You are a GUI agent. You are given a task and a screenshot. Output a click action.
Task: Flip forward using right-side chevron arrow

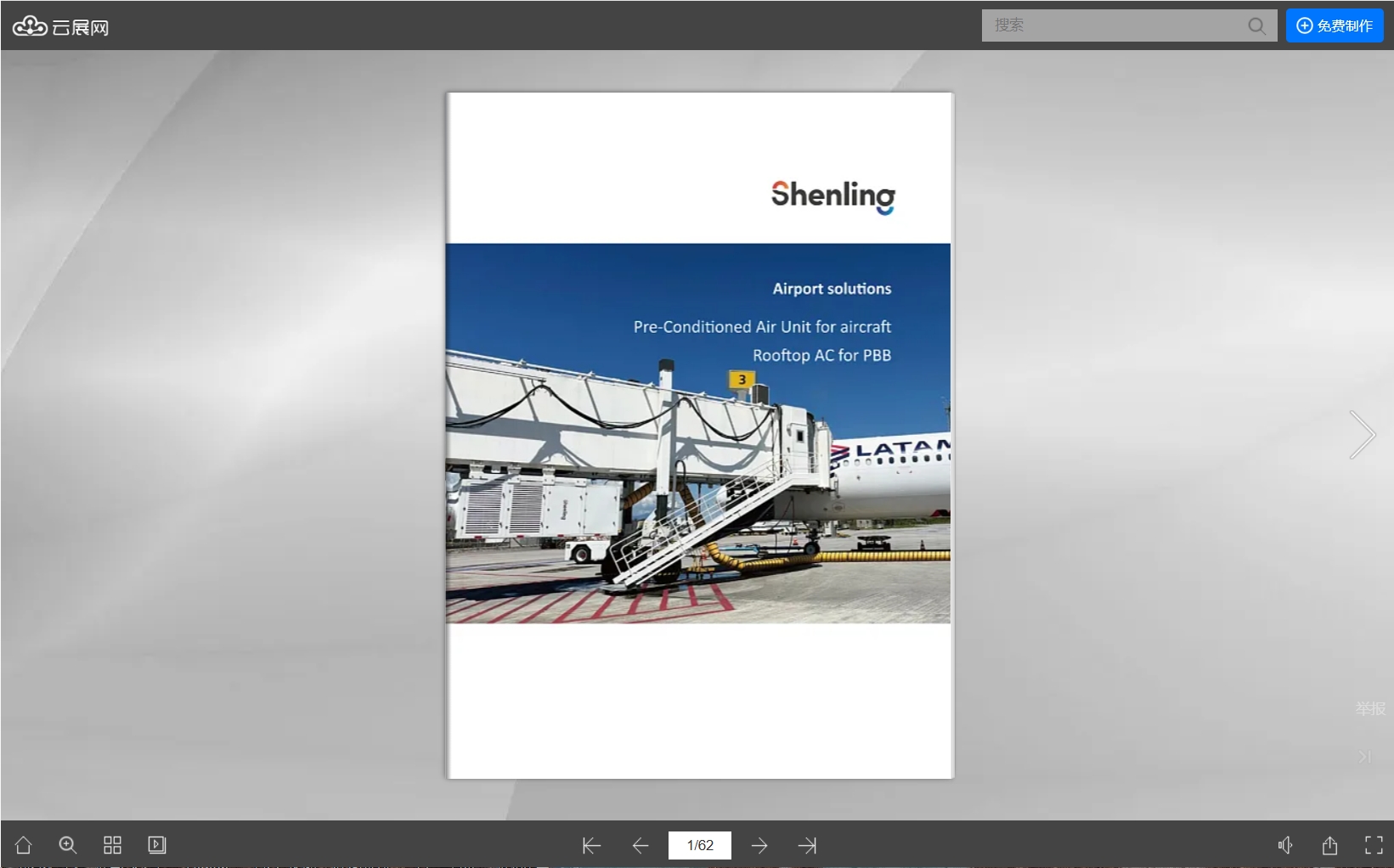coord(1362,435)
